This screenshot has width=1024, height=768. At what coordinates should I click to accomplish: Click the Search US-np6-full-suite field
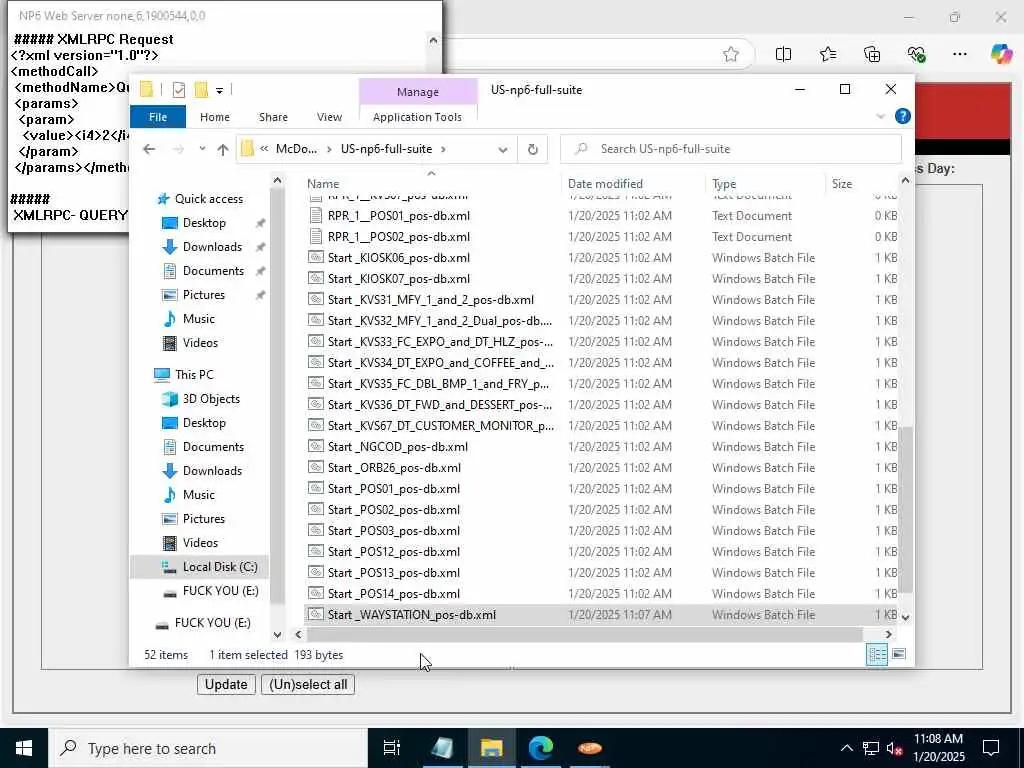pos(731,149)
